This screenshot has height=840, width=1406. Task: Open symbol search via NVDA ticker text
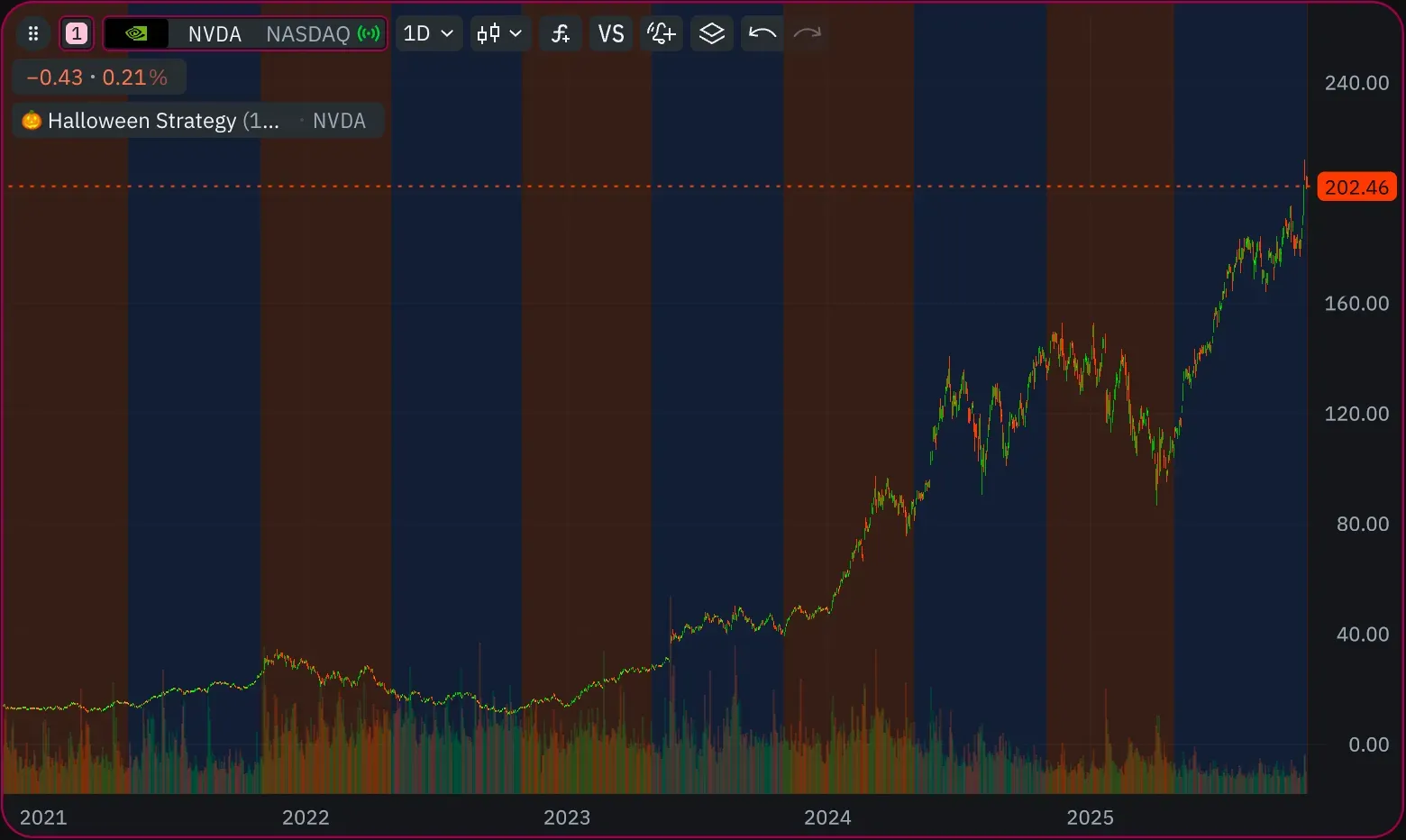pyautogui.click(x=215, y=34)
